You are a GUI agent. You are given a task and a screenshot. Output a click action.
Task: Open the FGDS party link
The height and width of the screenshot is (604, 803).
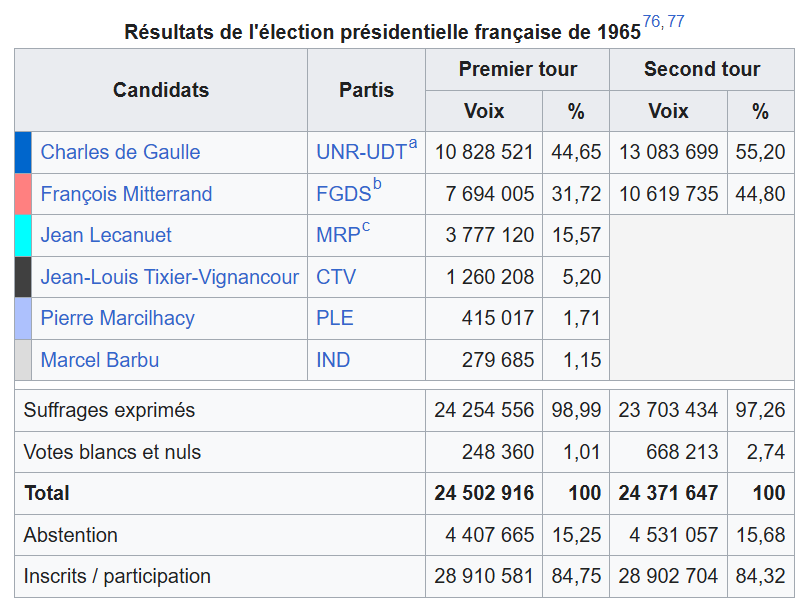point(343,194)
